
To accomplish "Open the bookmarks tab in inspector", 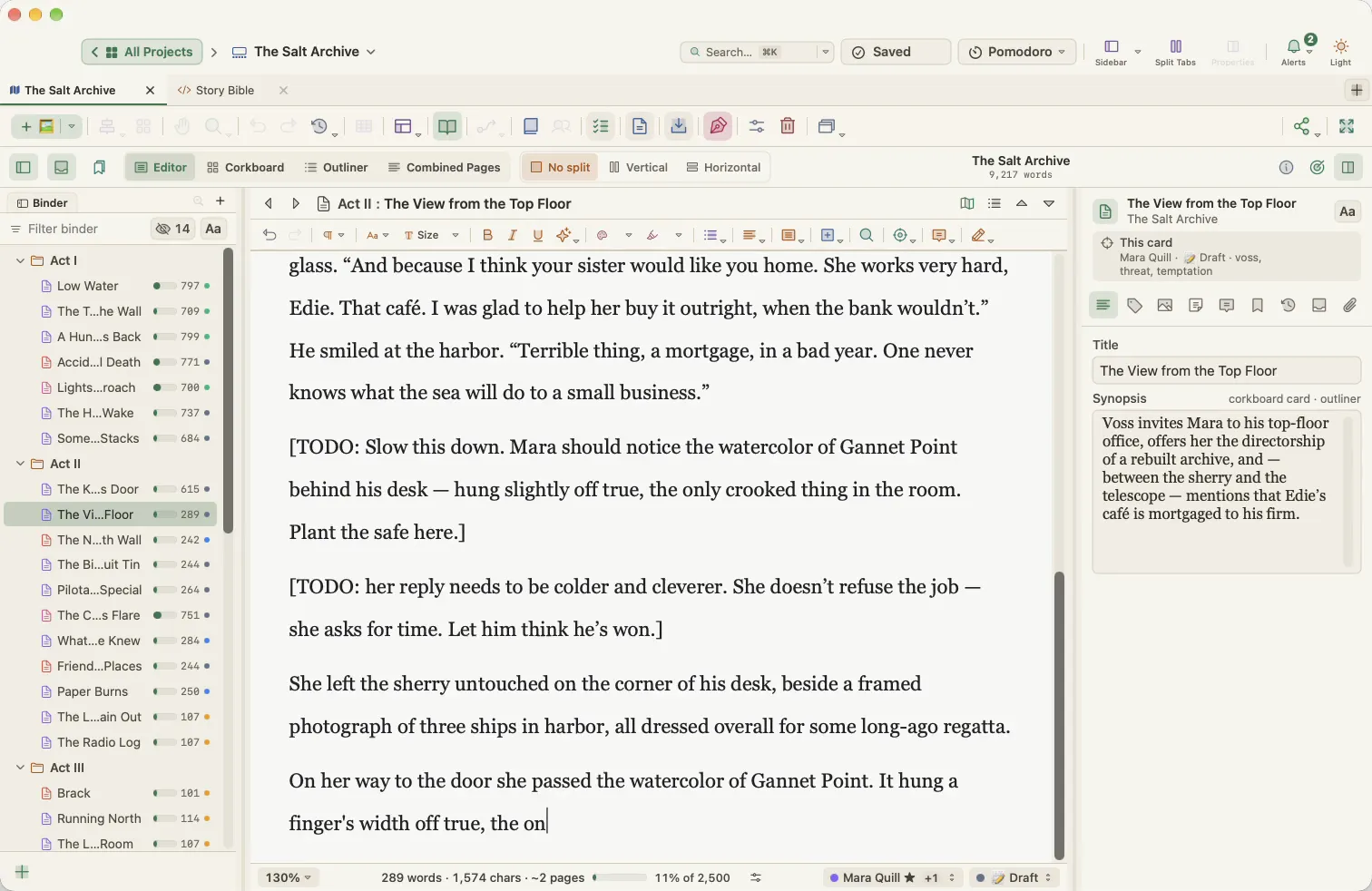I will [1258, 306].
